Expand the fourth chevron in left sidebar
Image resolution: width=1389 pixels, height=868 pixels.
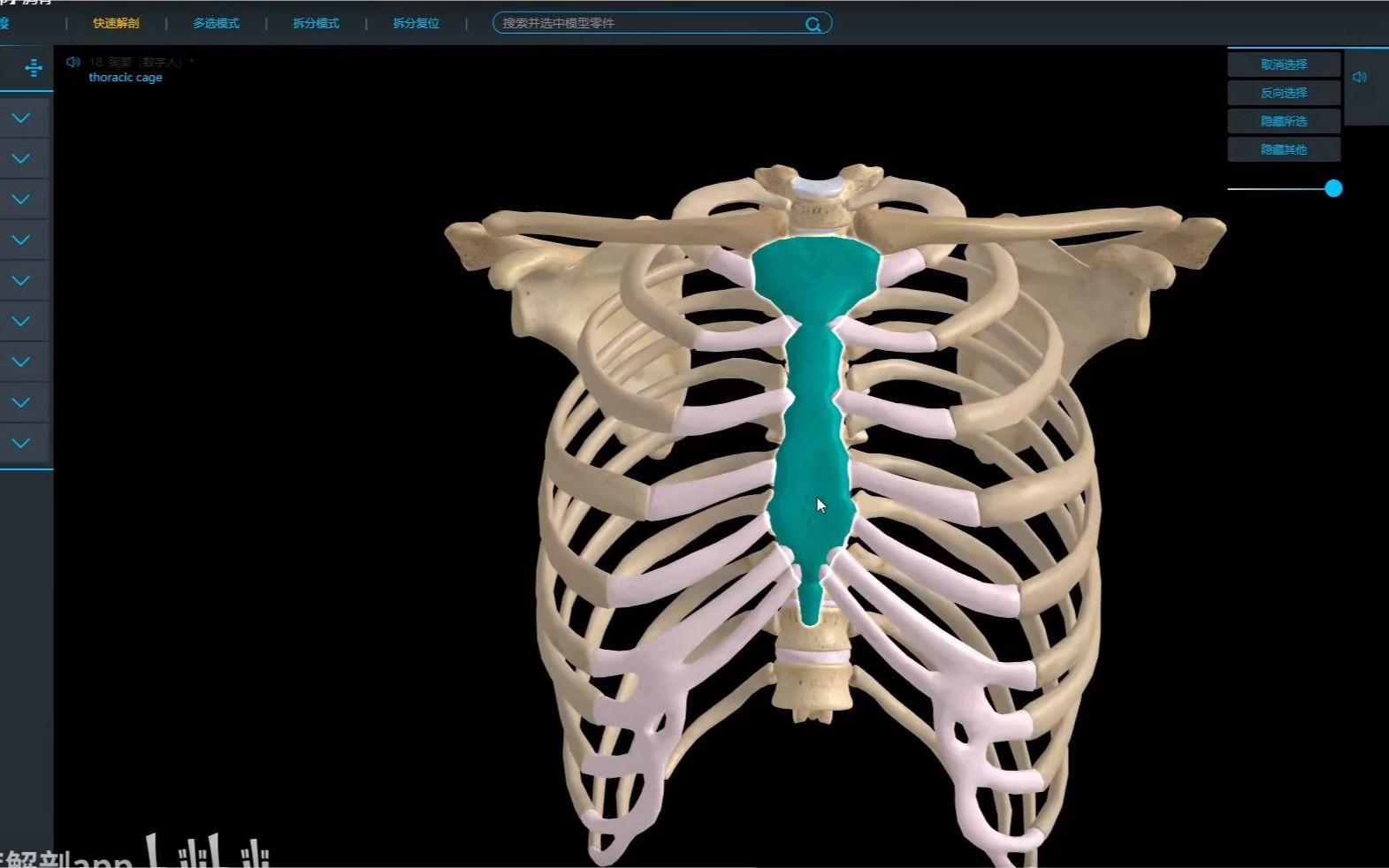21,240
